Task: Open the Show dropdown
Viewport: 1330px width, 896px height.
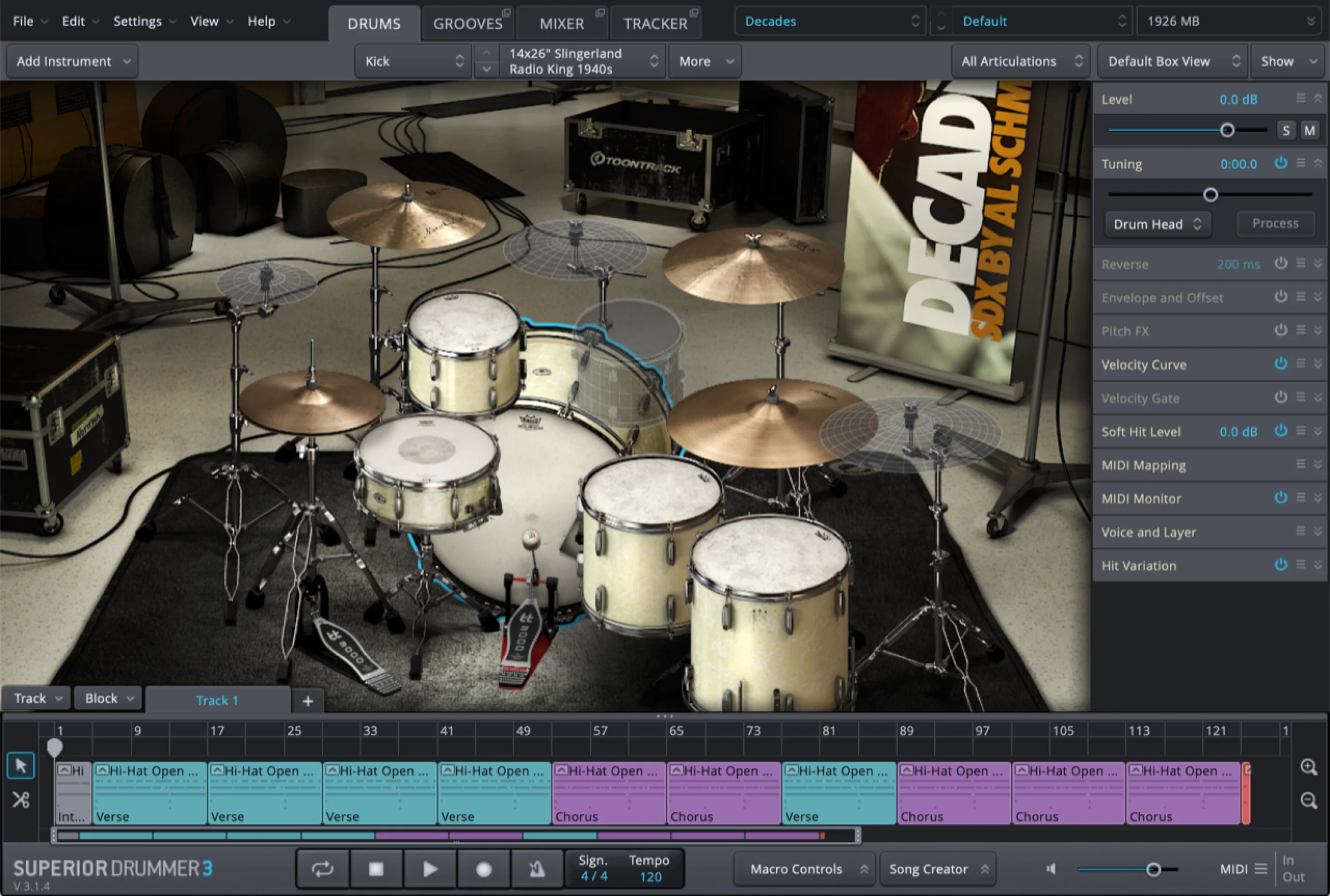Action: click(x=1288, y=61)
